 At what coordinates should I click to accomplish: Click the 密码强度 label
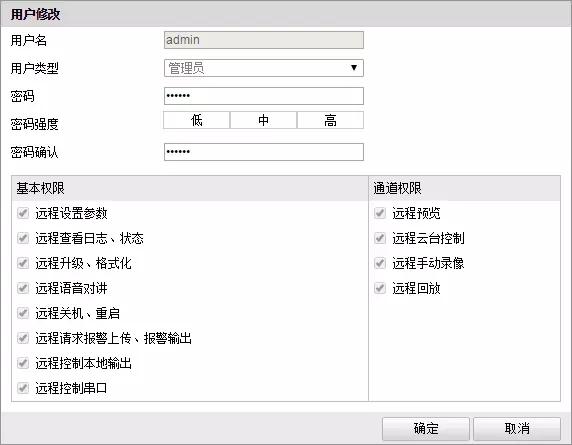pos(34,124)
